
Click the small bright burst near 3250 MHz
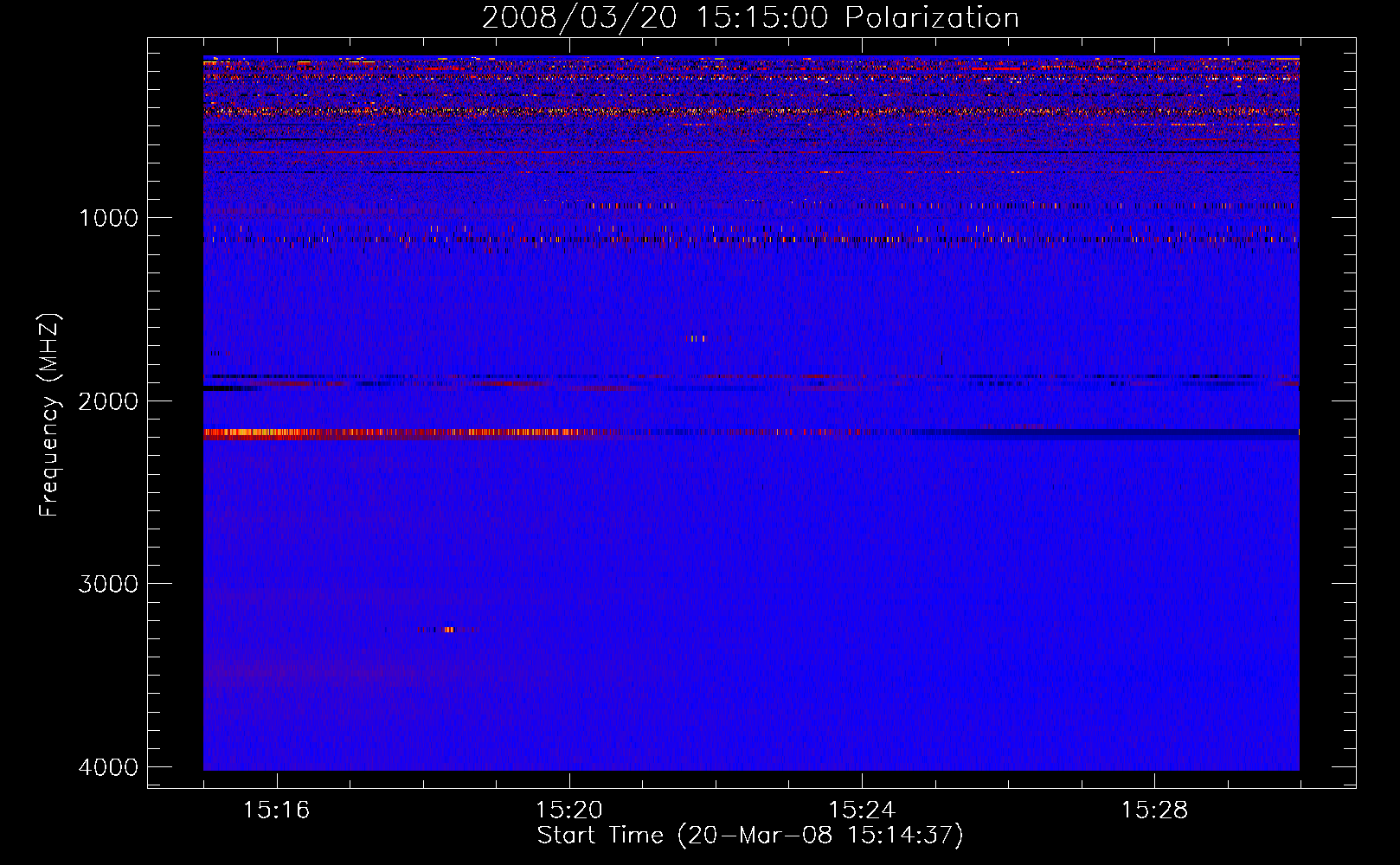(x=448, y=630)
